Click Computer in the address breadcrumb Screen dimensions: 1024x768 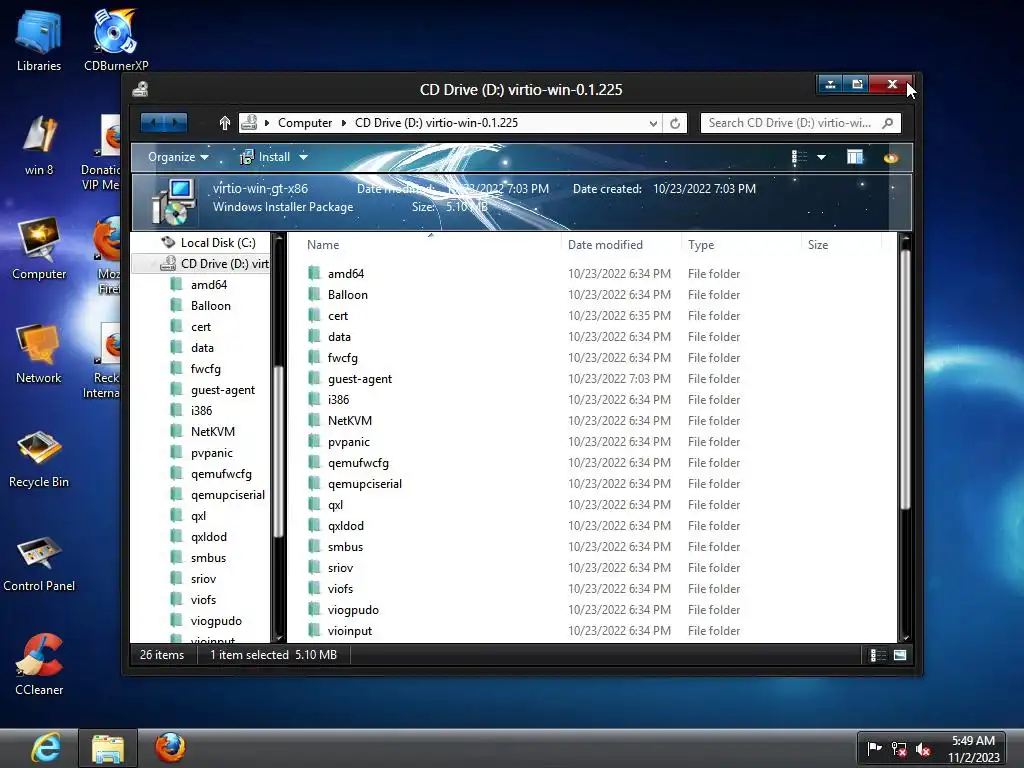(305, 123)
